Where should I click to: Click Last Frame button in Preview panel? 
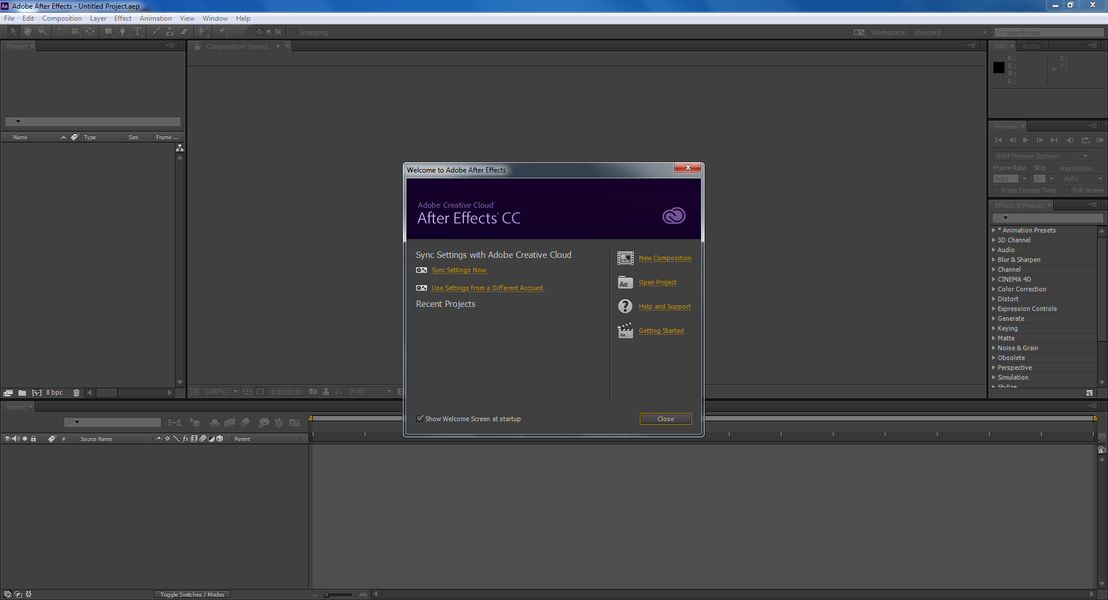tap(1054, 140)
